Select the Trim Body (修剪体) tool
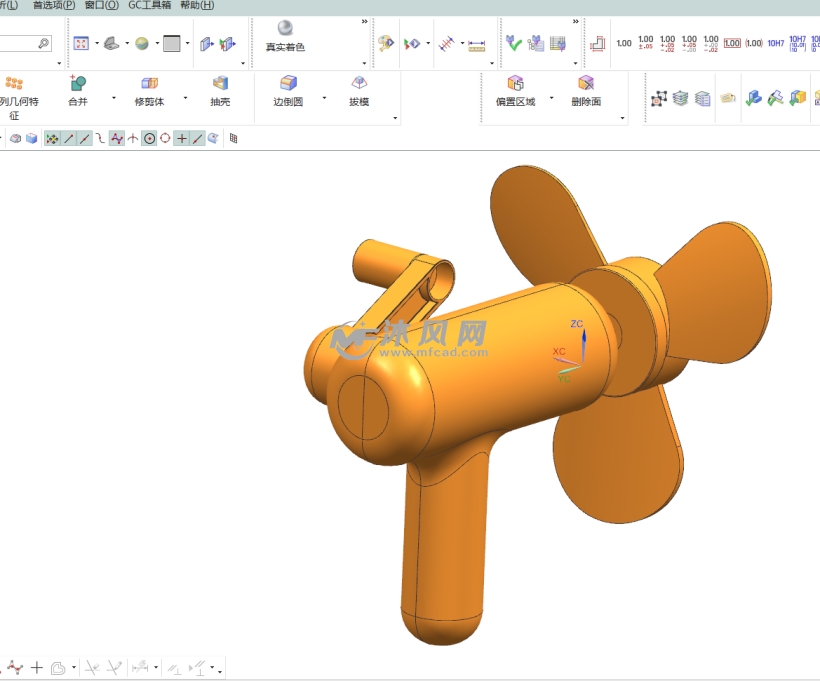This screenshot has width=820, height=681. pos(149,84)
